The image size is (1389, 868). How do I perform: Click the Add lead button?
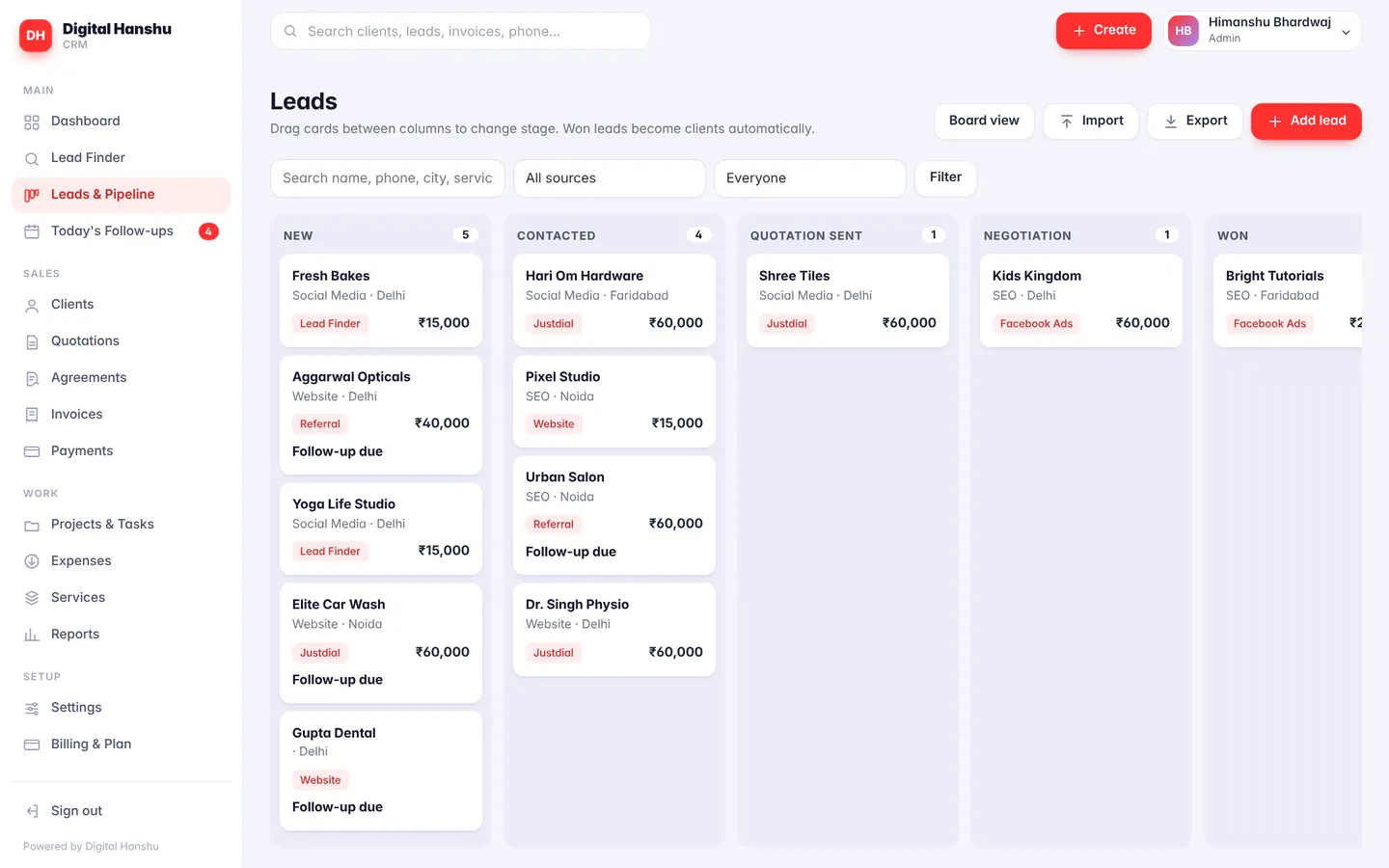click(x=1306, y=122)
